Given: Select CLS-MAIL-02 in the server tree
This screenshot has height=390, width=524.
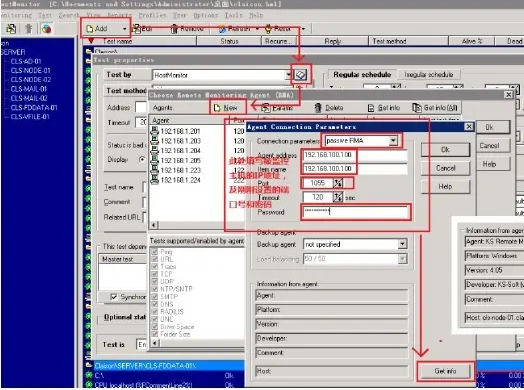Looking at the screenshot, I should (x=29, y=98).
